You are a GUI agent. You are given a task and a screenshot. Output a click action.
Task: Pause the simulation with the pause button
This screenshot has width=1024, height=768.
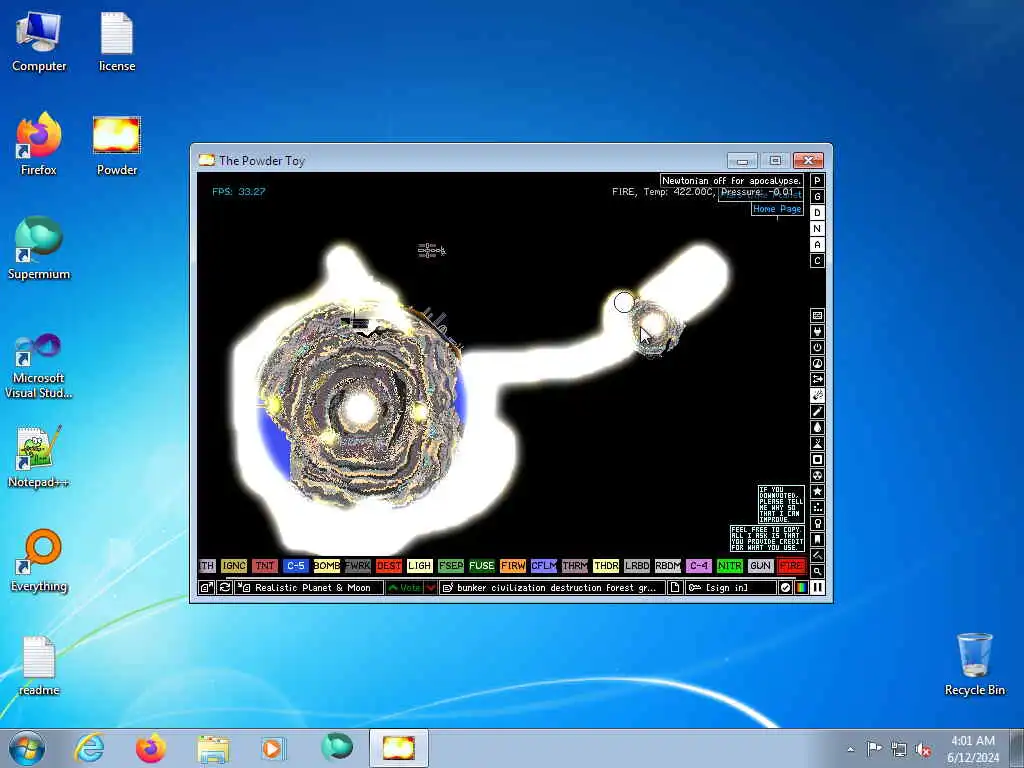[x=818, y=588]
